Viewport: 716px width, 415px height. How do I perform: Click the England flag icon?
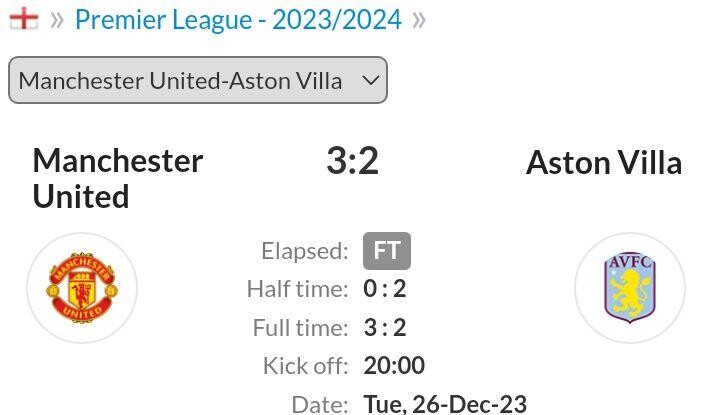[x=24, y=19]
